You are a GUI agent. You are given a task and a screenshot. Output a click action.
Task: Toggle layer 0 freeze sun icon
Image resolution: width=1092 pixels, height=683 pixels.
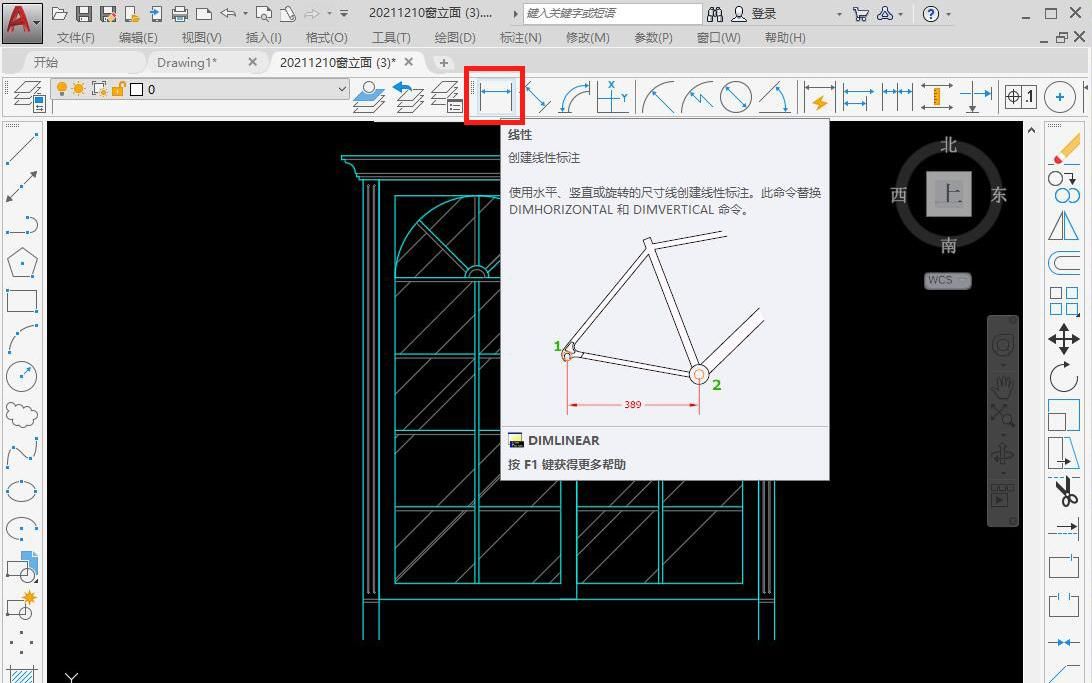coord(79,89)
